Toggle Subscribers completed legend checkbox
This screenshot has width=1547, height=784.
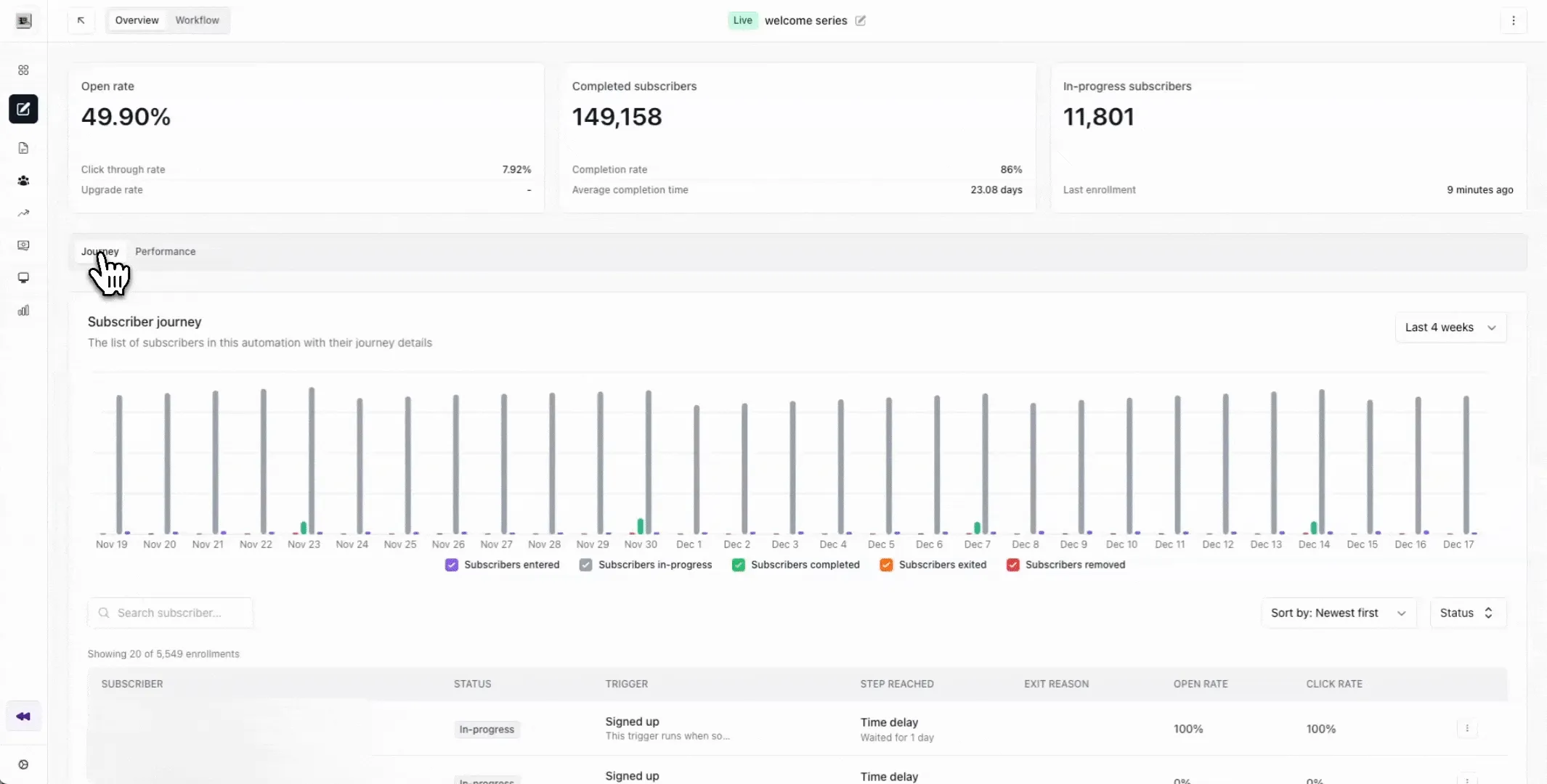click(739, 565)
